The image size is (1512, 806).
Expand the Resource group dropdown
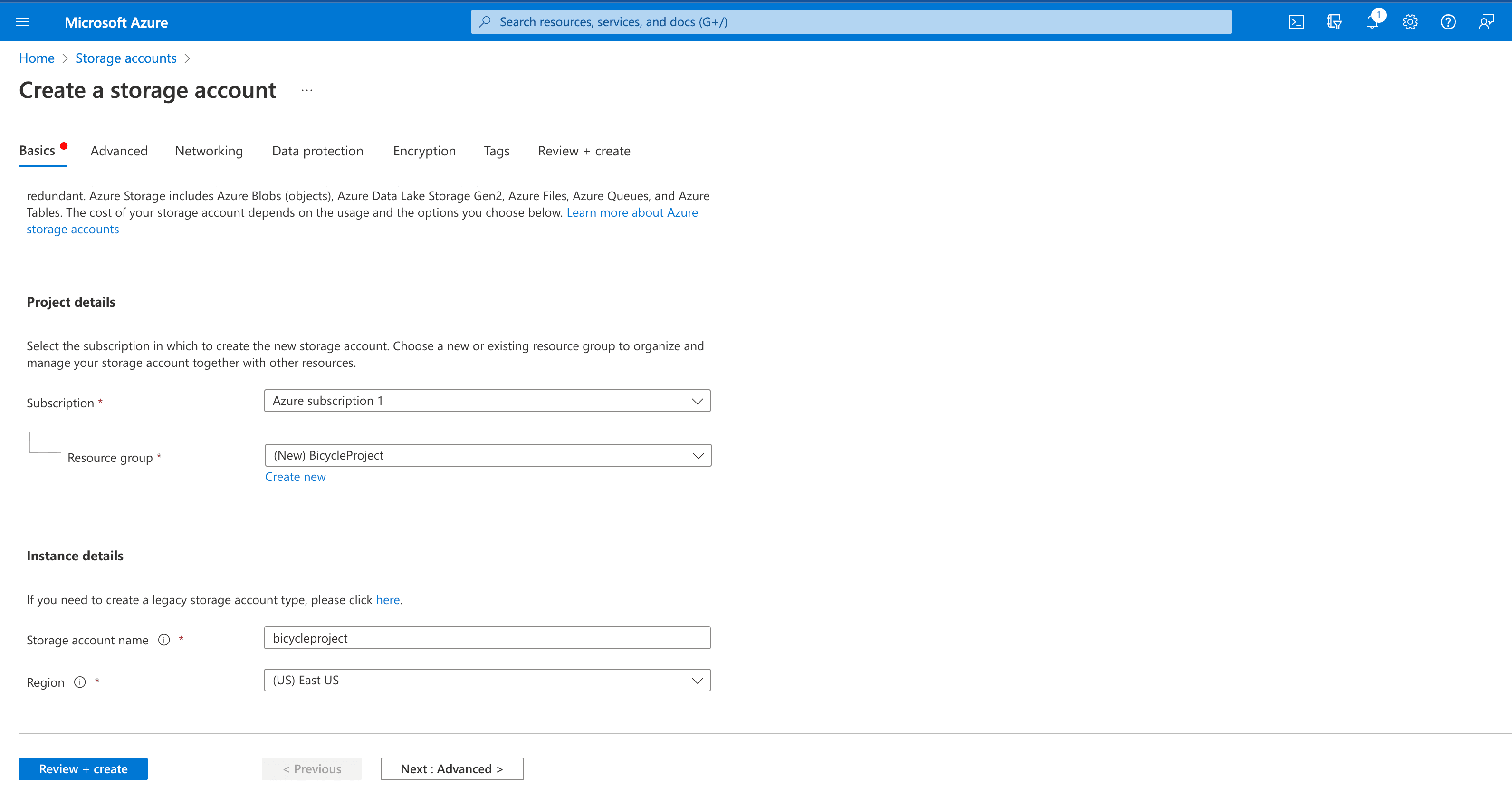click(488, 456)
